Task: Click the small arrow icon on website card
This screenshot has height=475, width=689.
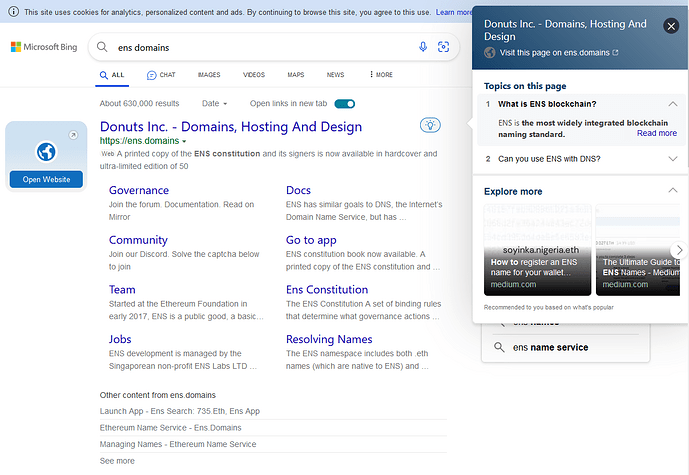Action: pos(73,135)
